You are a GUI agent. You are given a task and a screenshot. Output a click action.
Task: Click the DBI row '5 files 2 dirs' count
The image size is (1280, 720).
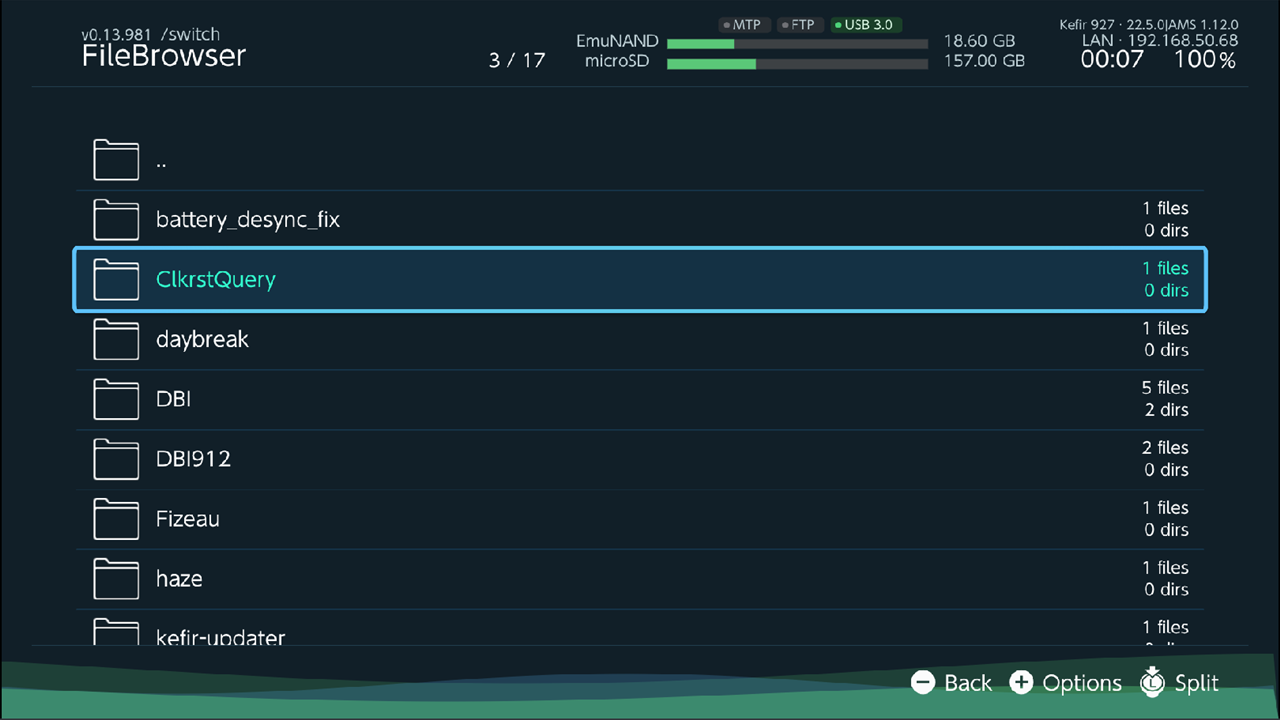pyautogui.click(x=1165, y=399)
